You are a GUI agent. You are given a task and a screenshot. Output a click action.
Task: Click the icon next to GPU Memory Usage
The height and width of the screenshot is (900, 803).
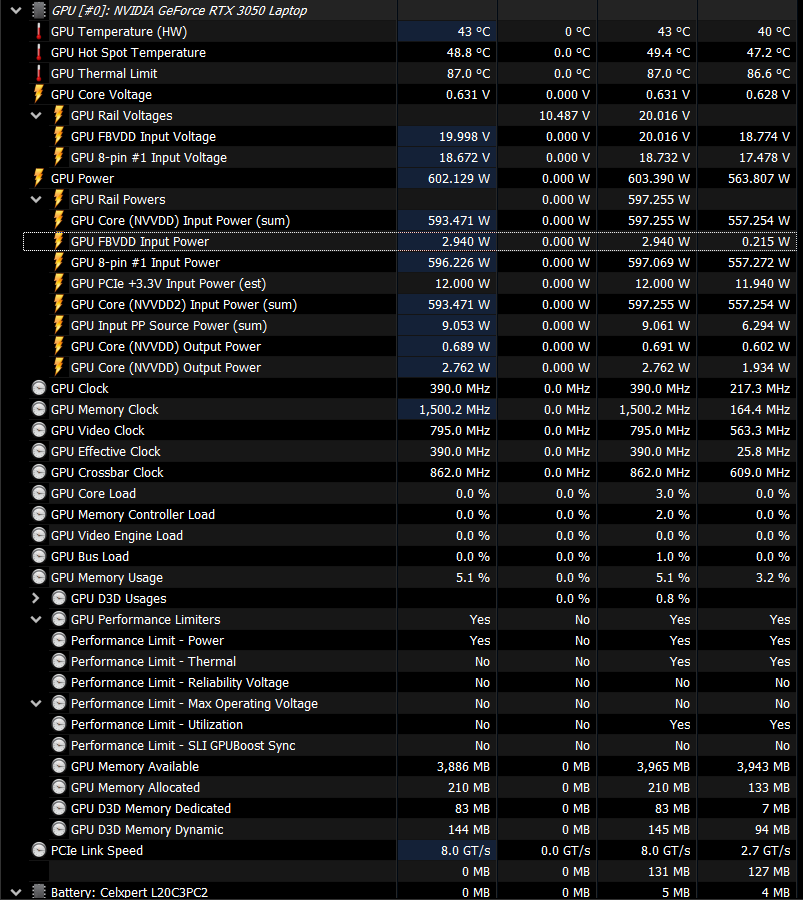pos(39,578)
